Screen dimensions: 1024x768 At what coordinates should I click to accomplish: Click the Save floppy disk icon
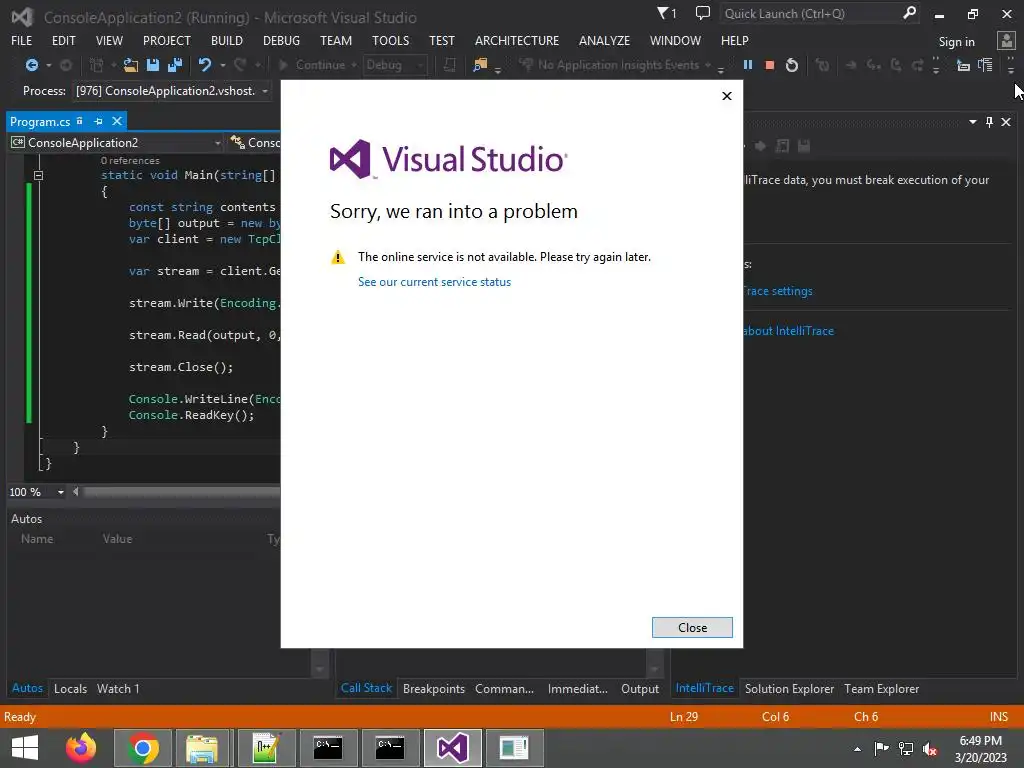tap(153, 65)
